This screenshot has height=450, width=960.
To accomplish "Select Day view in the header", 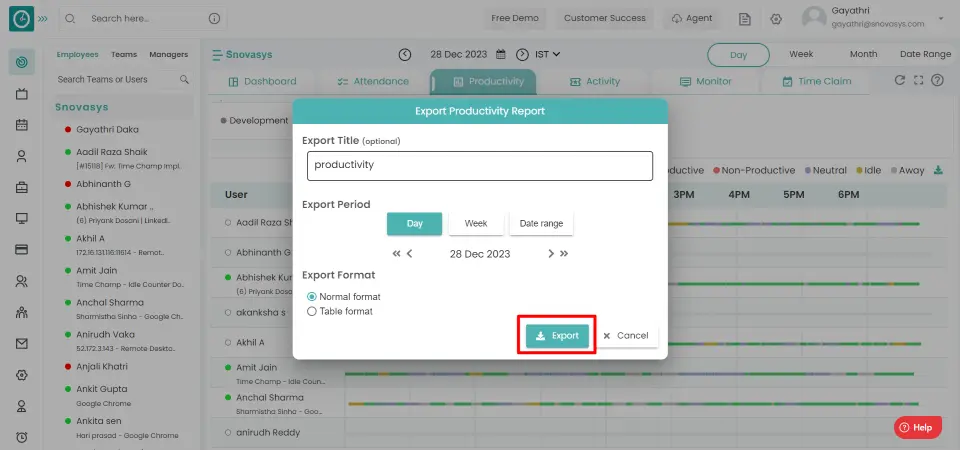I will 738,55.
